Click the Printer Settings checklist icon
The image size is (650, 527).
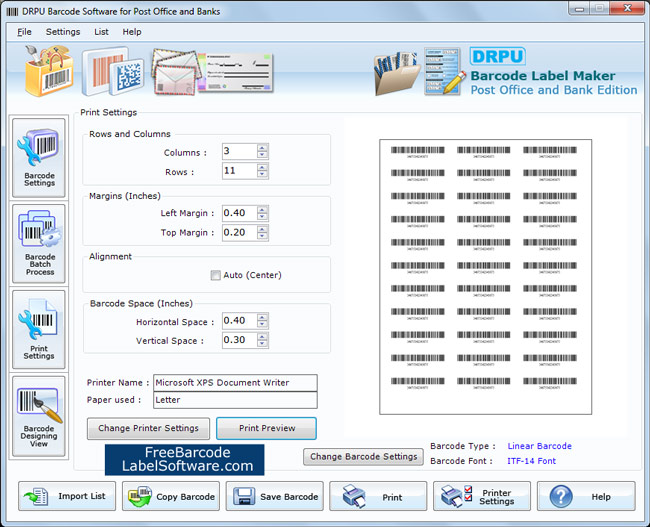(x=456, y=496)
